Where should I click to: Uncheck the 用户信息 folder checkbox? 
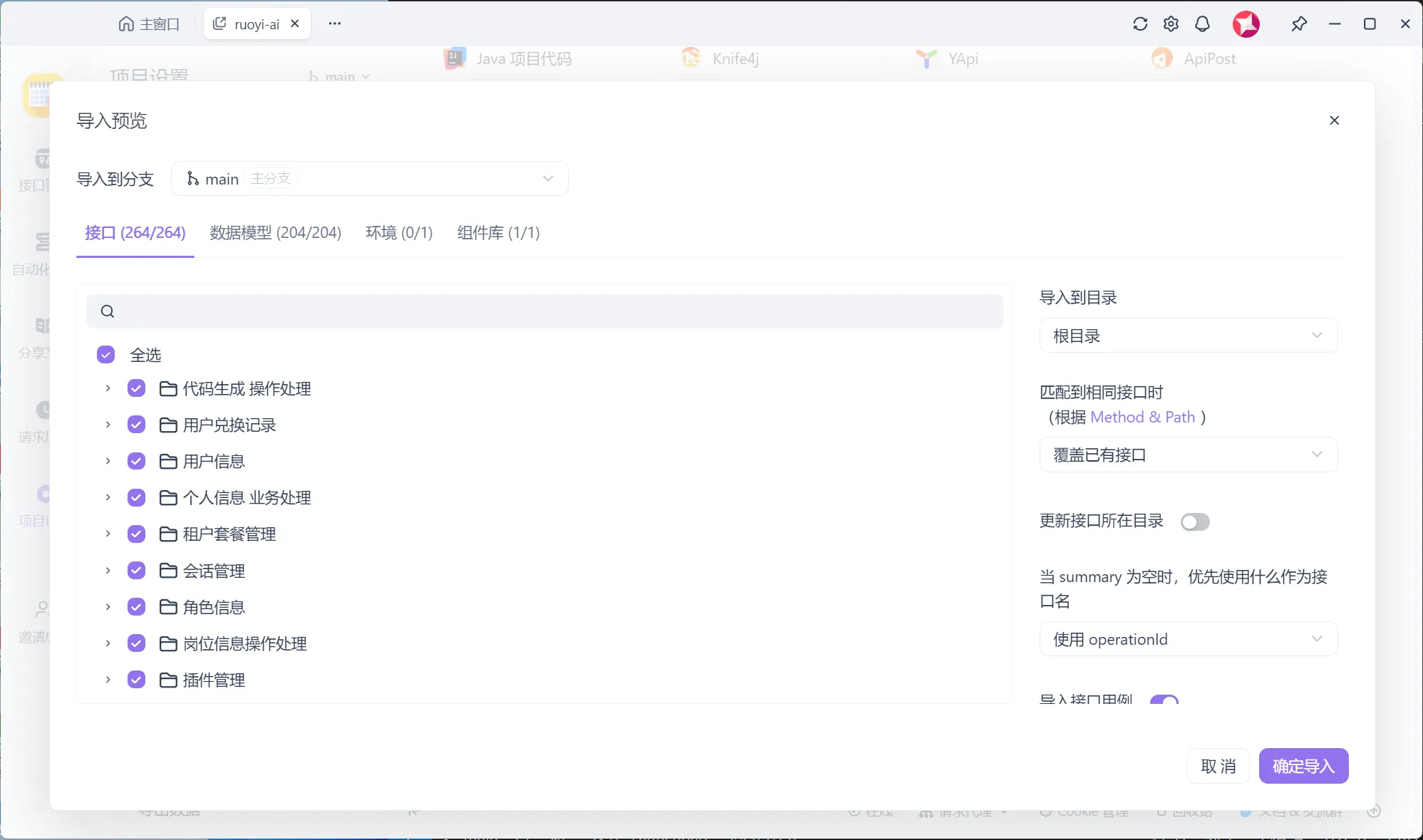pos(136,461)
